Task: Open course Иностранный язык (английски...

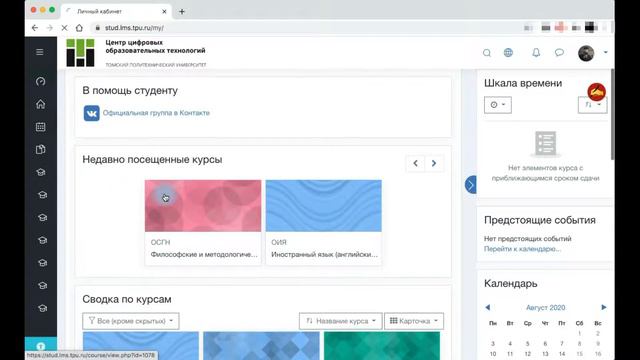Action: [324, 254]
